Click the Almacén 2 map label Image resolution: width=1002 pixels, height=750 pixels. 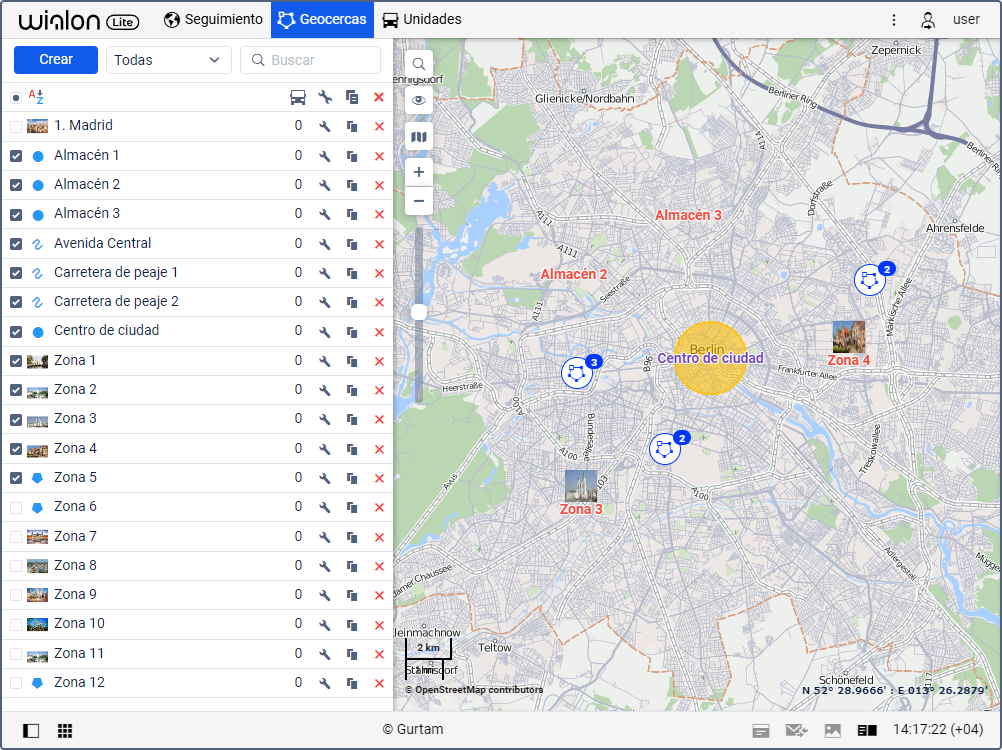(574, 275)
